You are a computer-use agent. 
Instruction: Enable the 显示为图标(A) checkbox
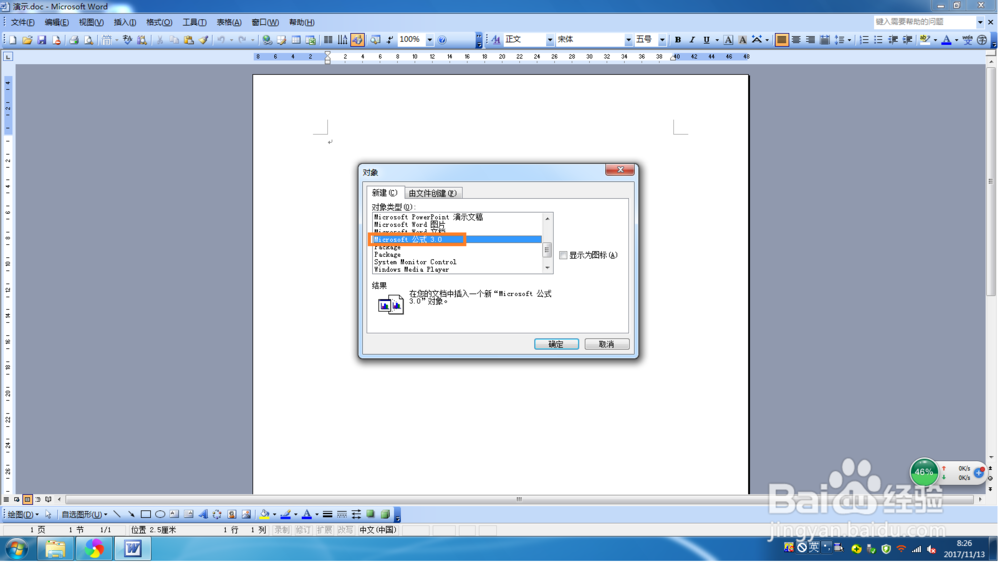(563, 255)
